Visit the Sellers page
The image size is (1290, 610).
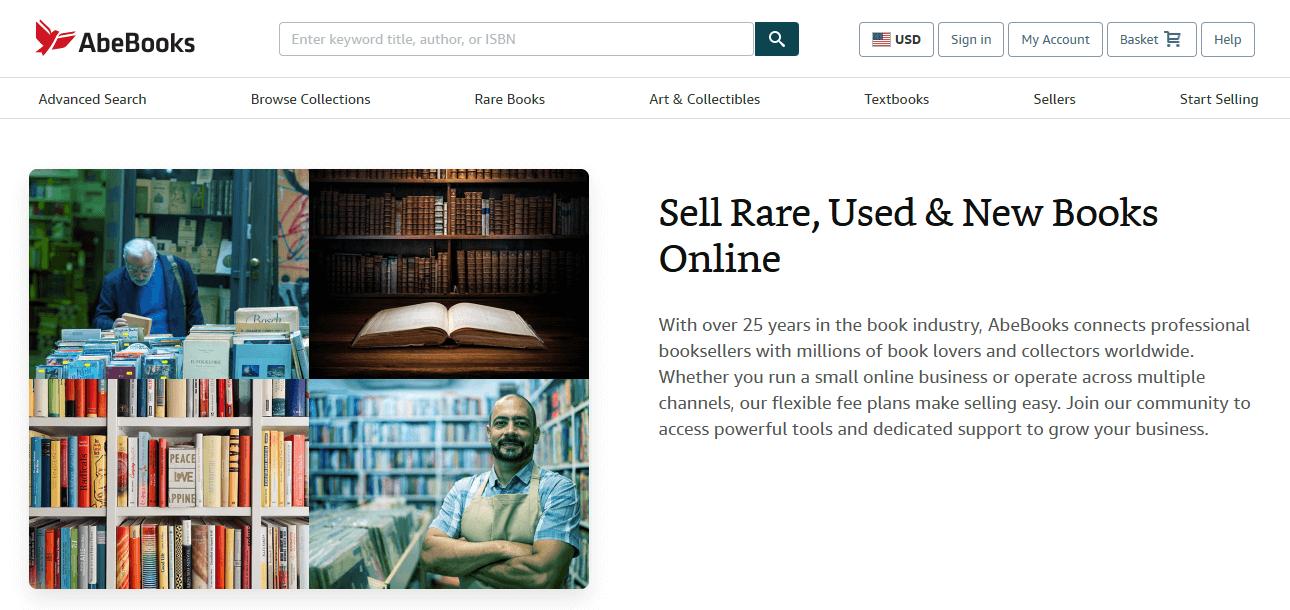coord(1054,99)
